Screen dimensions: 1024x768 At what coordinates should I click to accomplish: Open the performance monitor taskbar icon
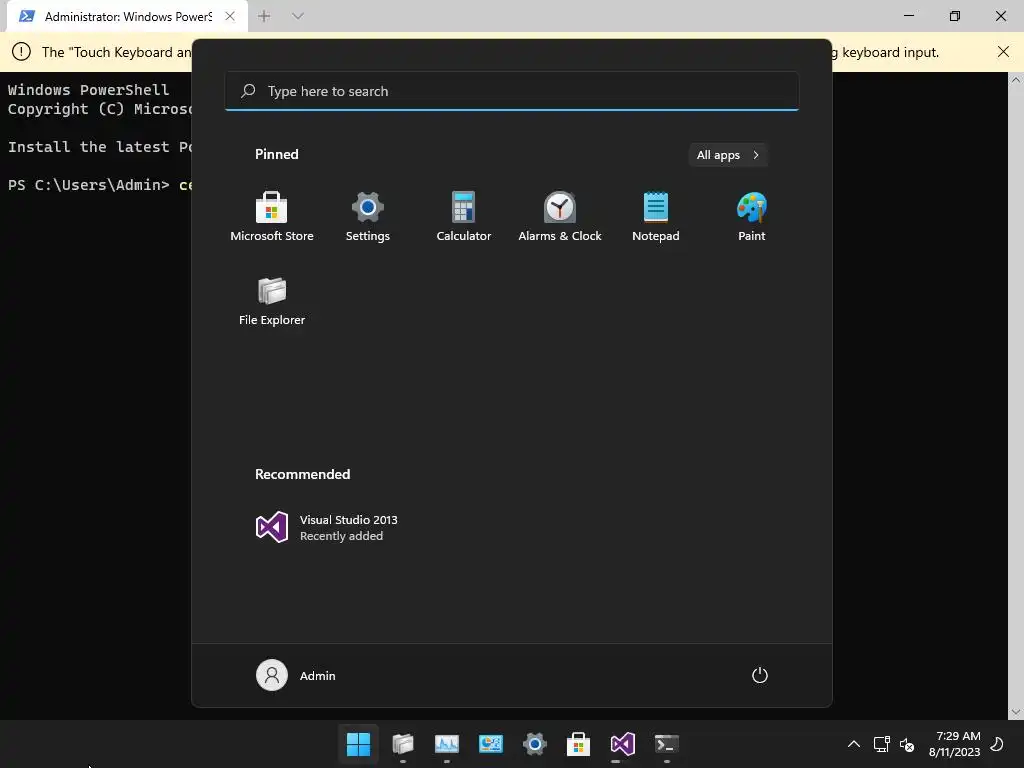447,744
